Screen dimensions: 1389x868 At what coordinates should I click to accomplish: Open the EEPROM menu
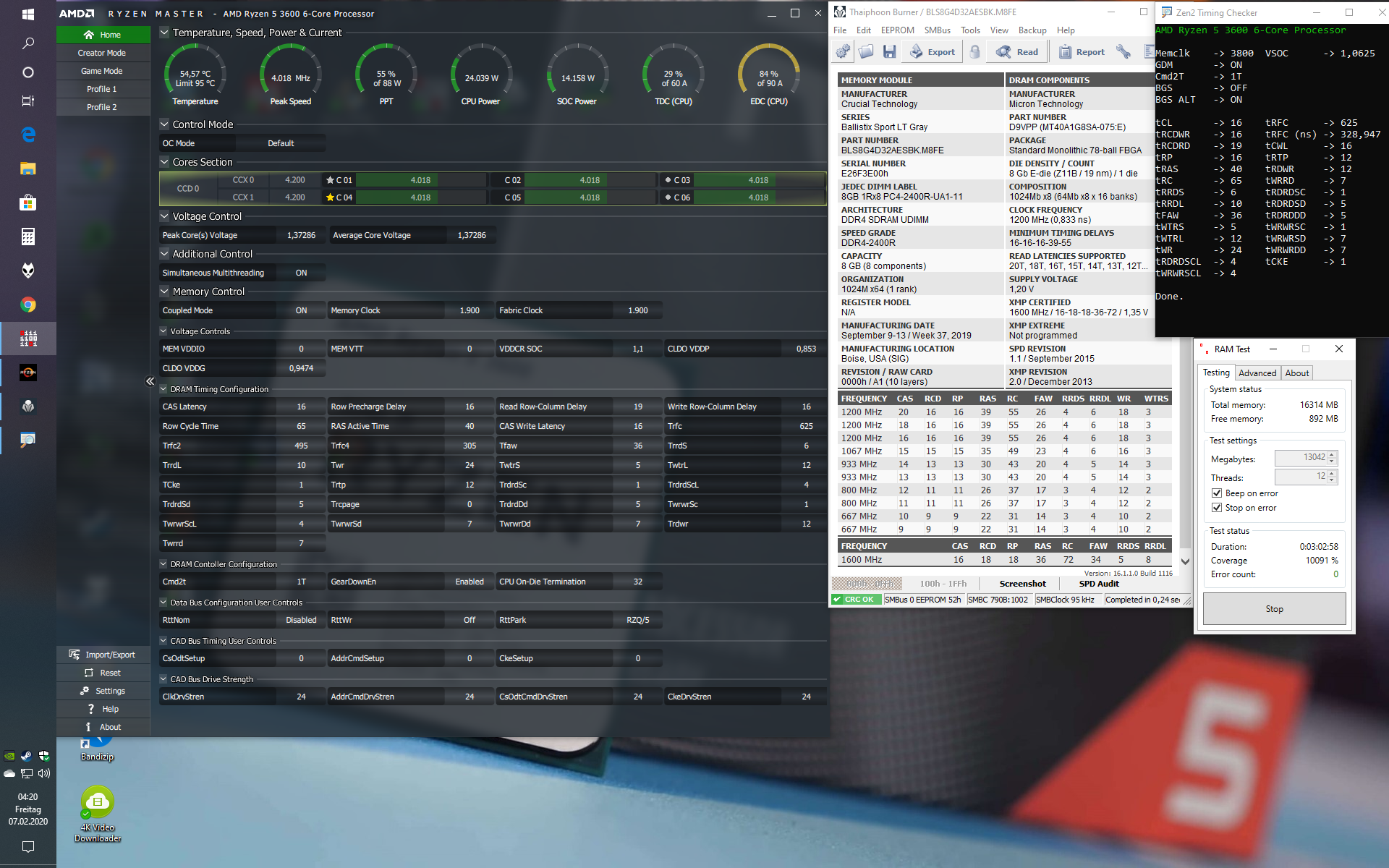coord(897,30)
